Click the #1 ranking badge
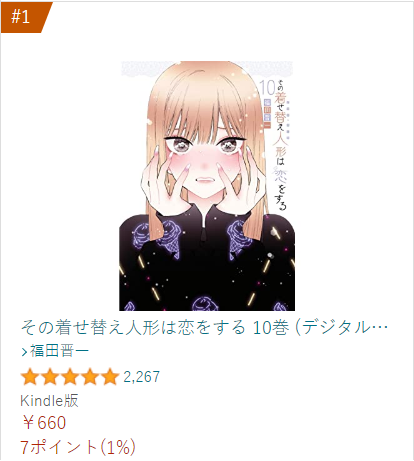This screenshot has width=414, height=461. click(25, 17)
